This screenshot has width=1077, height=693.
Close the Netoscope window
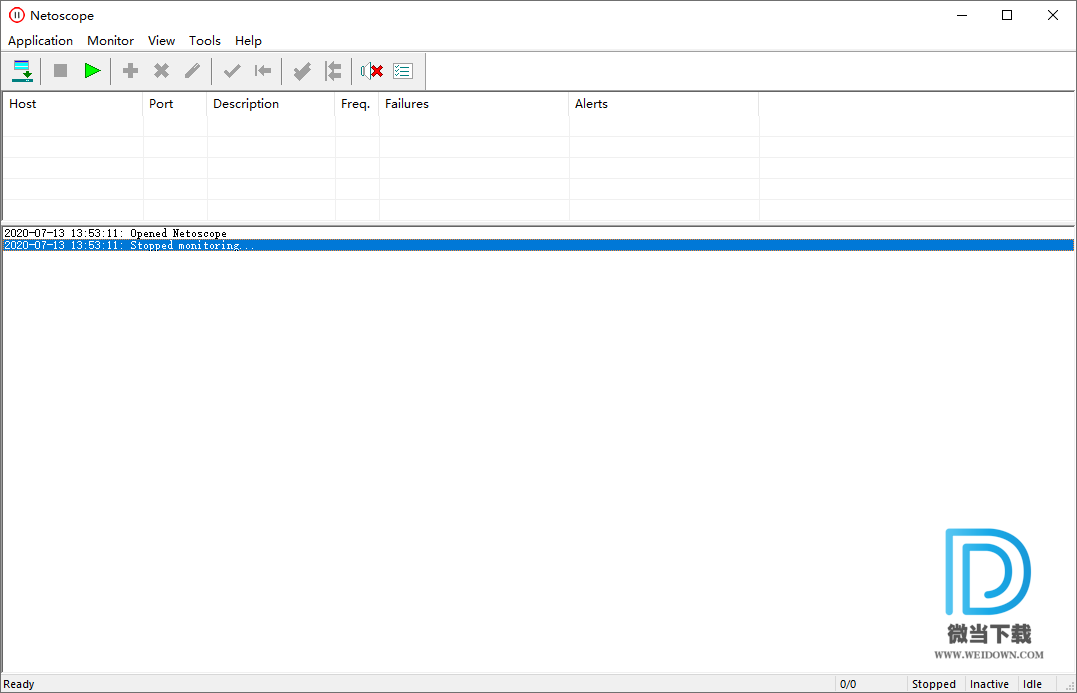pos(1053,15)
